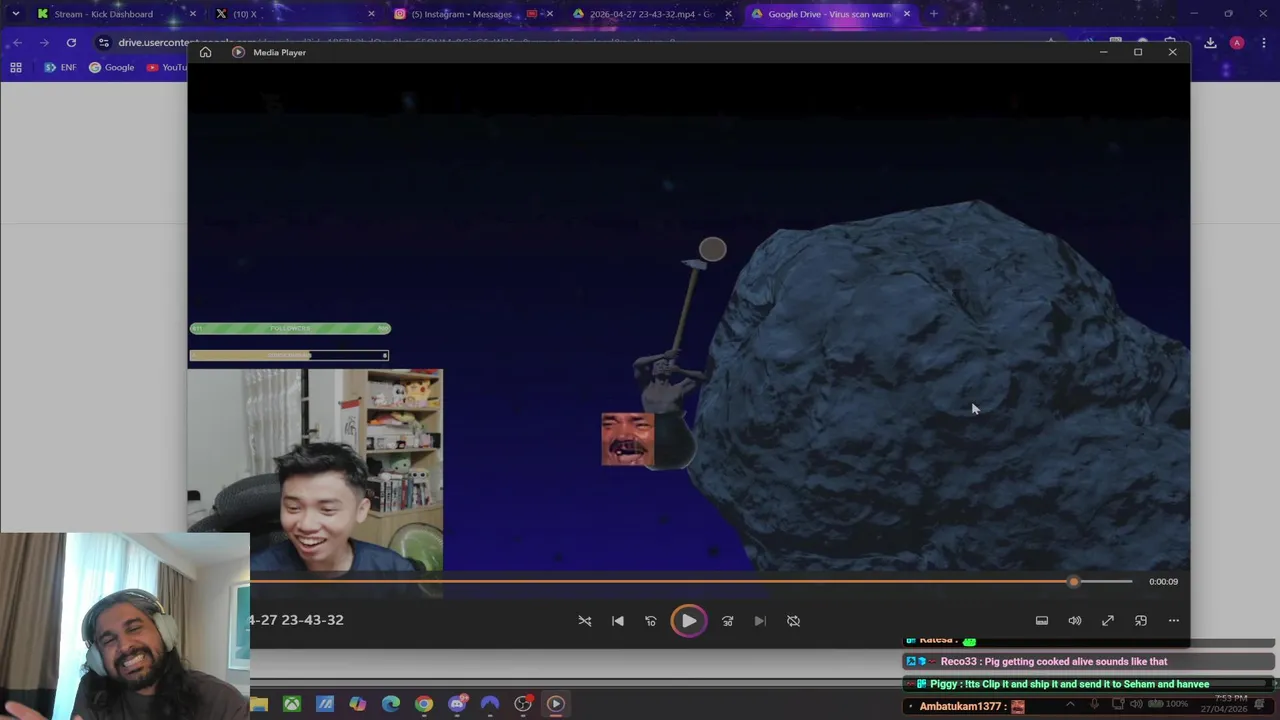Open the ENF bookmark
Image resolution: width=1280 pixels, height=720 pixels.
tap(60, 67)
